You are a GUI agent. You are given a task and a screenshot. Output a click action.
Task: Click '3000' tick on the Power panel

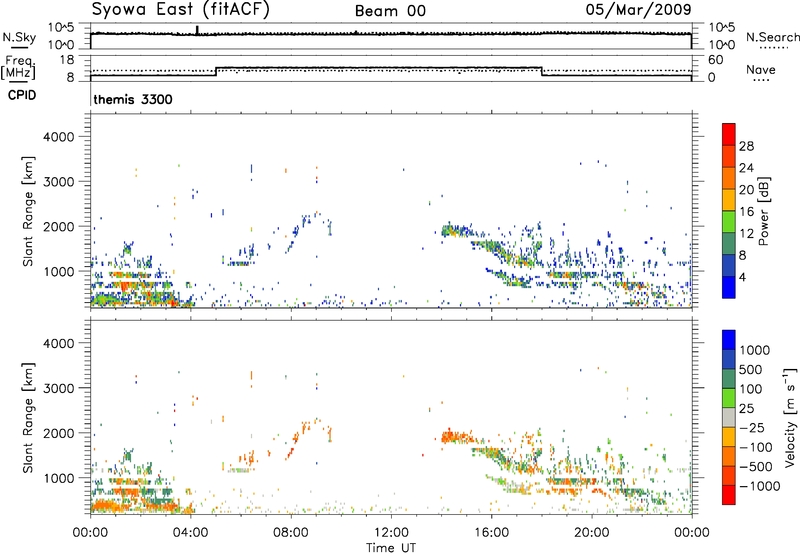pyautogui.click(x=58, y=182)
